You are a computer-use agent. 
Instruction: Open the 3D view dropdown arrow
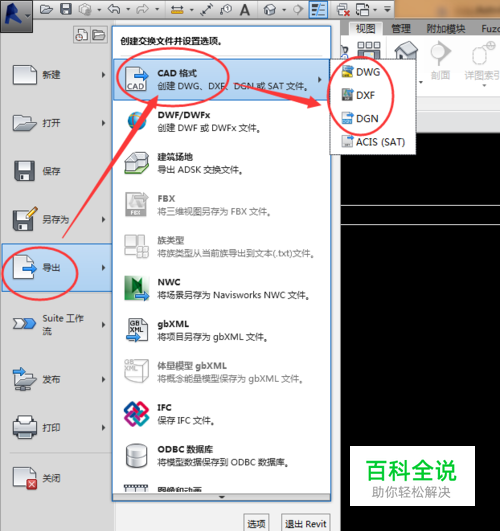(284, 9)
